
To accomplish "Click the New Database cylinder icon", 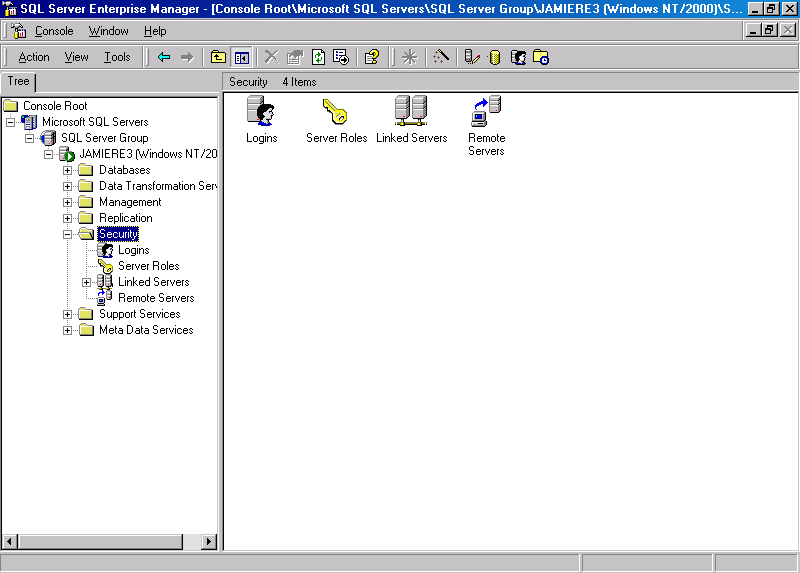I will click(494, 57).
